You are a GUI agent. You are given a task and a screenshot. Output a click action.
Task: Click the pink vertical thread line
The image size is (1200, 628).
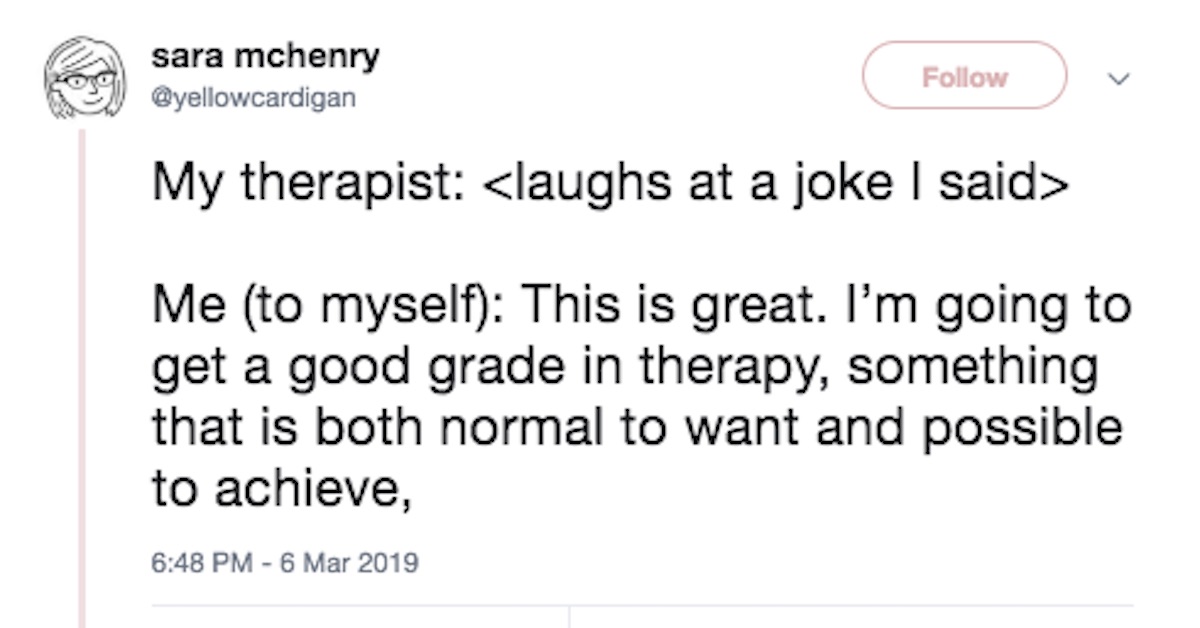[x=83, y=380]
